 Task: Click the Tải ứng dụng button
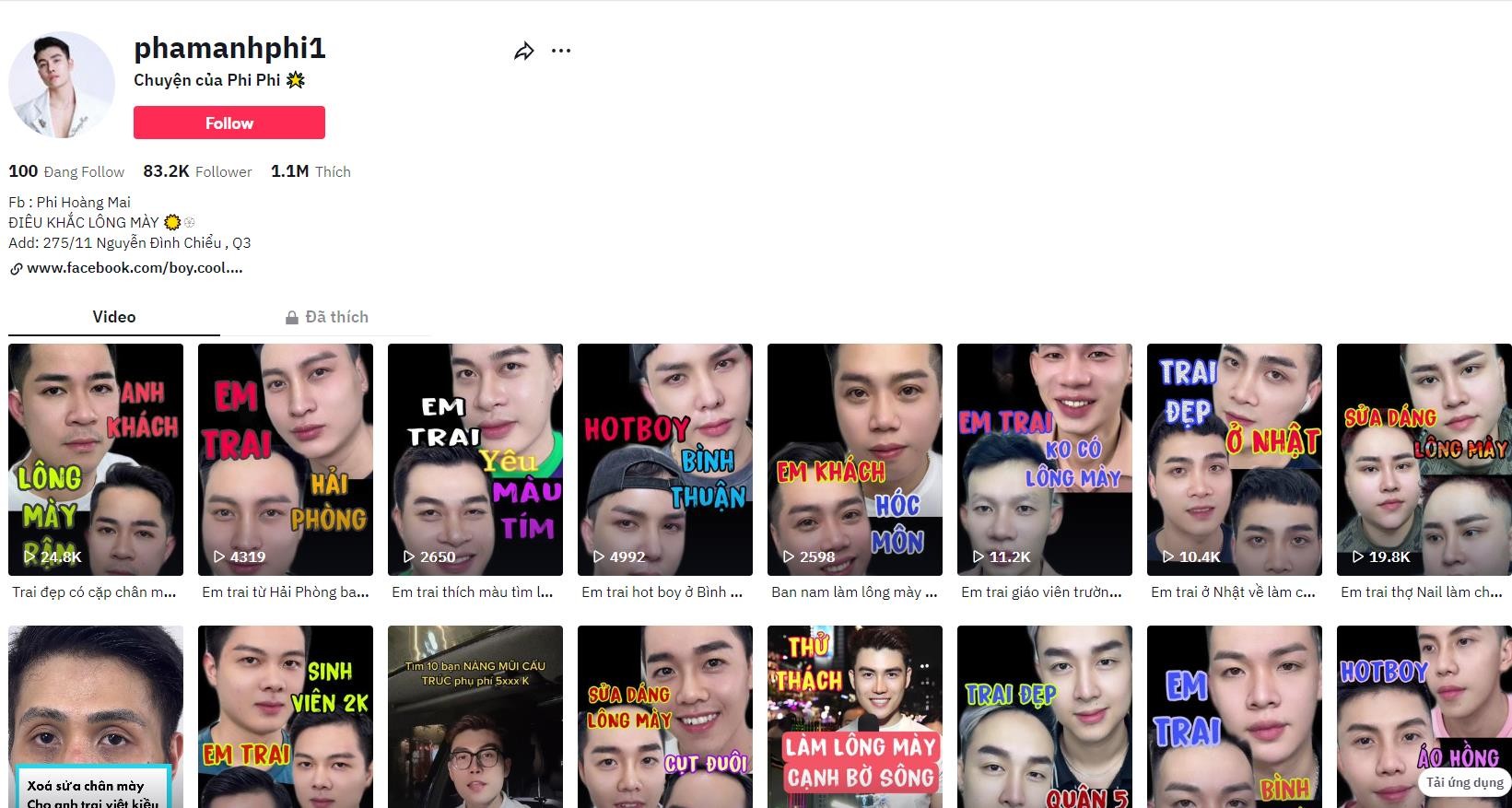click(1464, 782)
